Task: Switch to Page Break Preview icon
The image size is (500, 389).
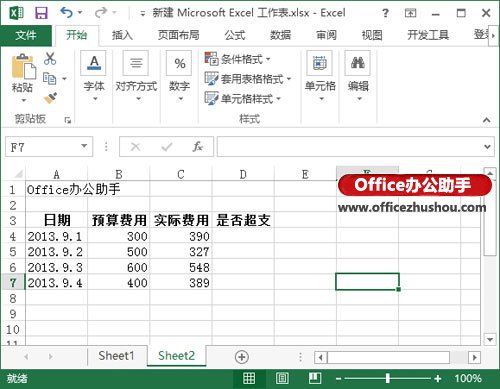Action: point(314,378)
